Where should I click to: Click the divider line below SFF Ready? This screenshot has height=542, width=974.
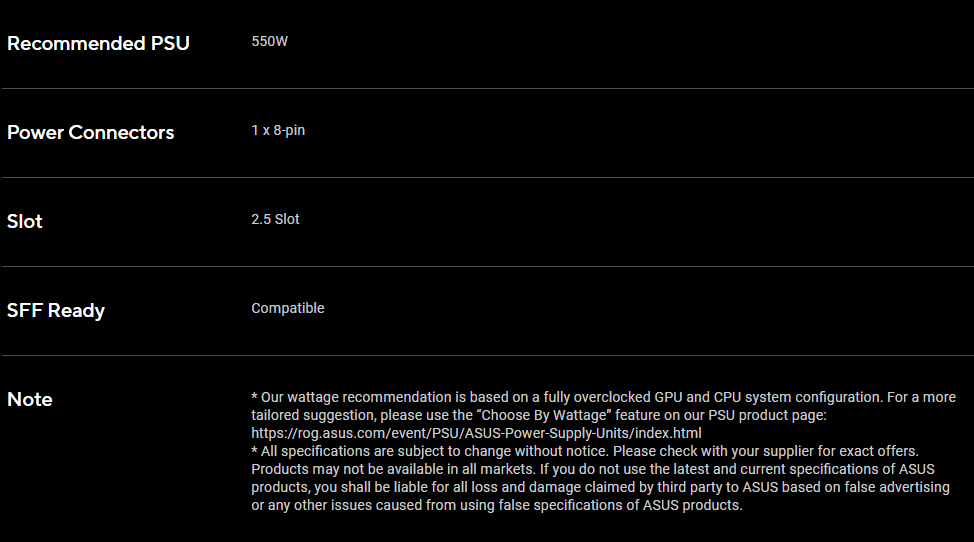point(488,355)
